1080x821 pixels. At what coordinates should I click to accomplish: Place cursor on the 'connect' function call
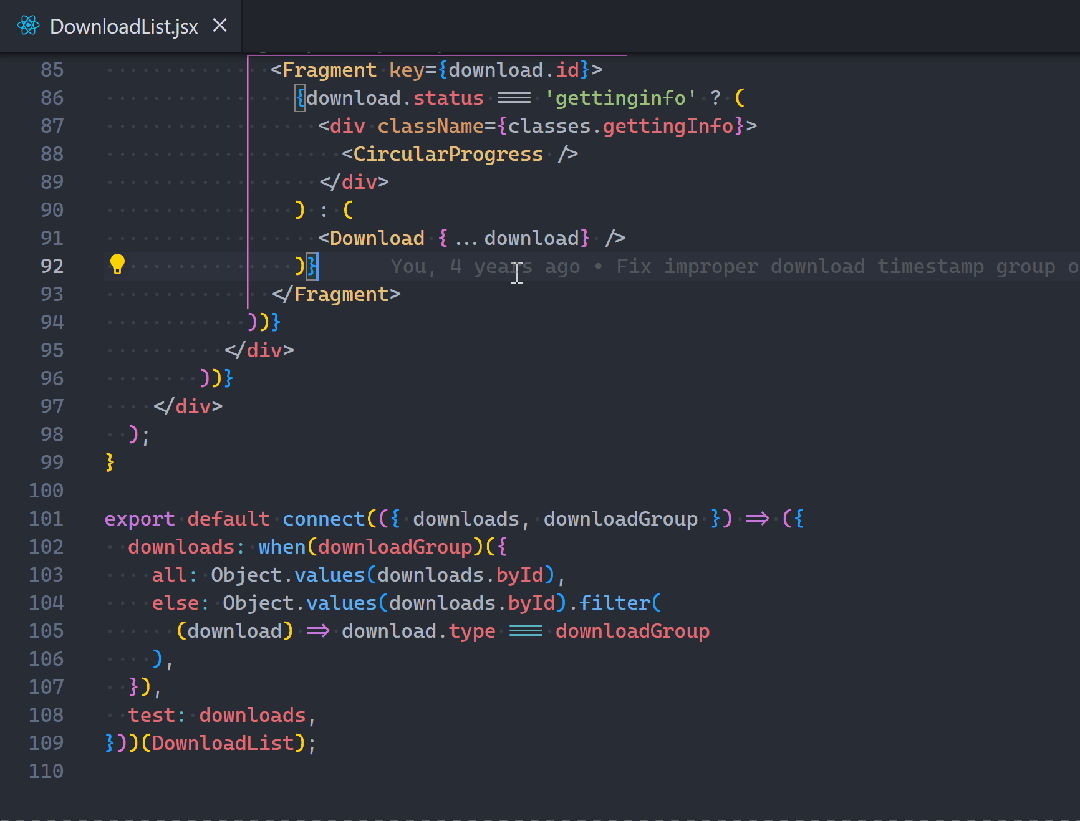point(323,519)
